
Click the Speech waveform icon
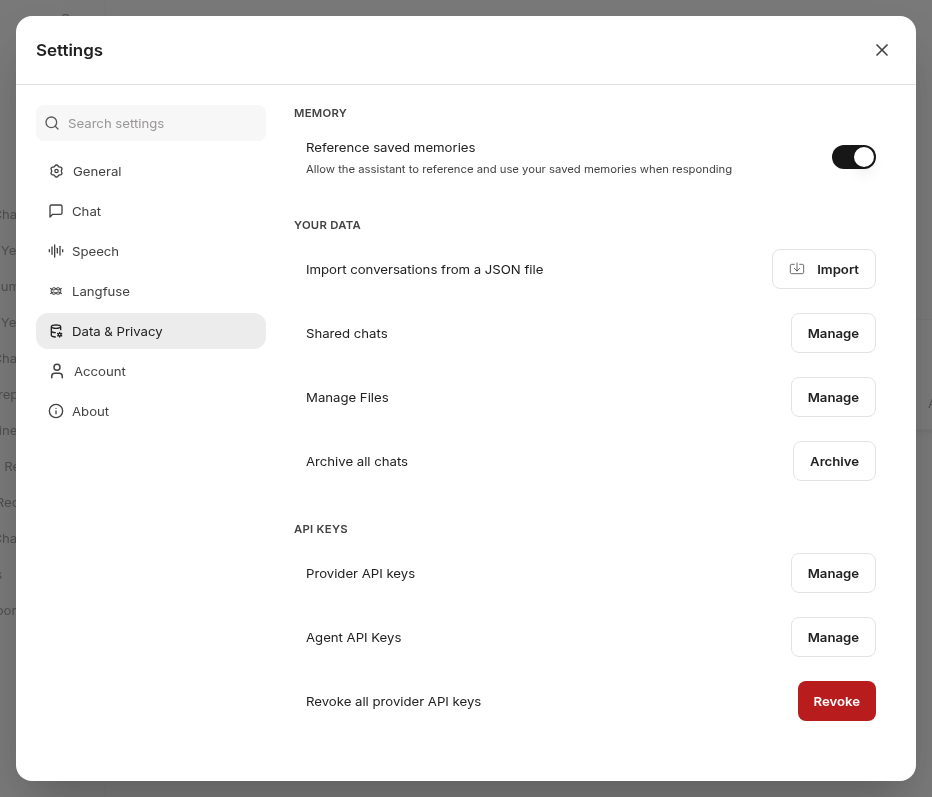56,251
